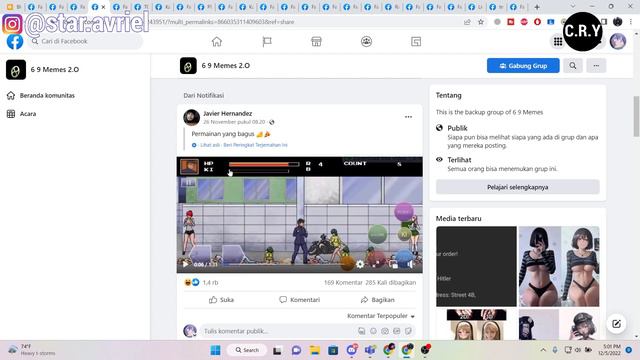The width and height of the screenshot is (640, 360).
Task: Open Gaming icon in top navigation
Action: 416,41
